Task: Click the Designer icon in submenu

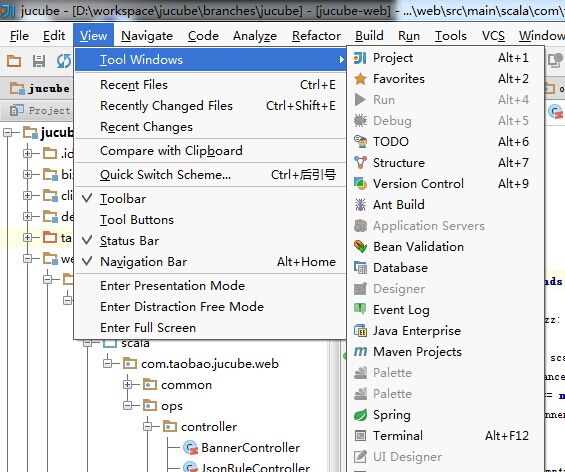Action: click(360, 289)
